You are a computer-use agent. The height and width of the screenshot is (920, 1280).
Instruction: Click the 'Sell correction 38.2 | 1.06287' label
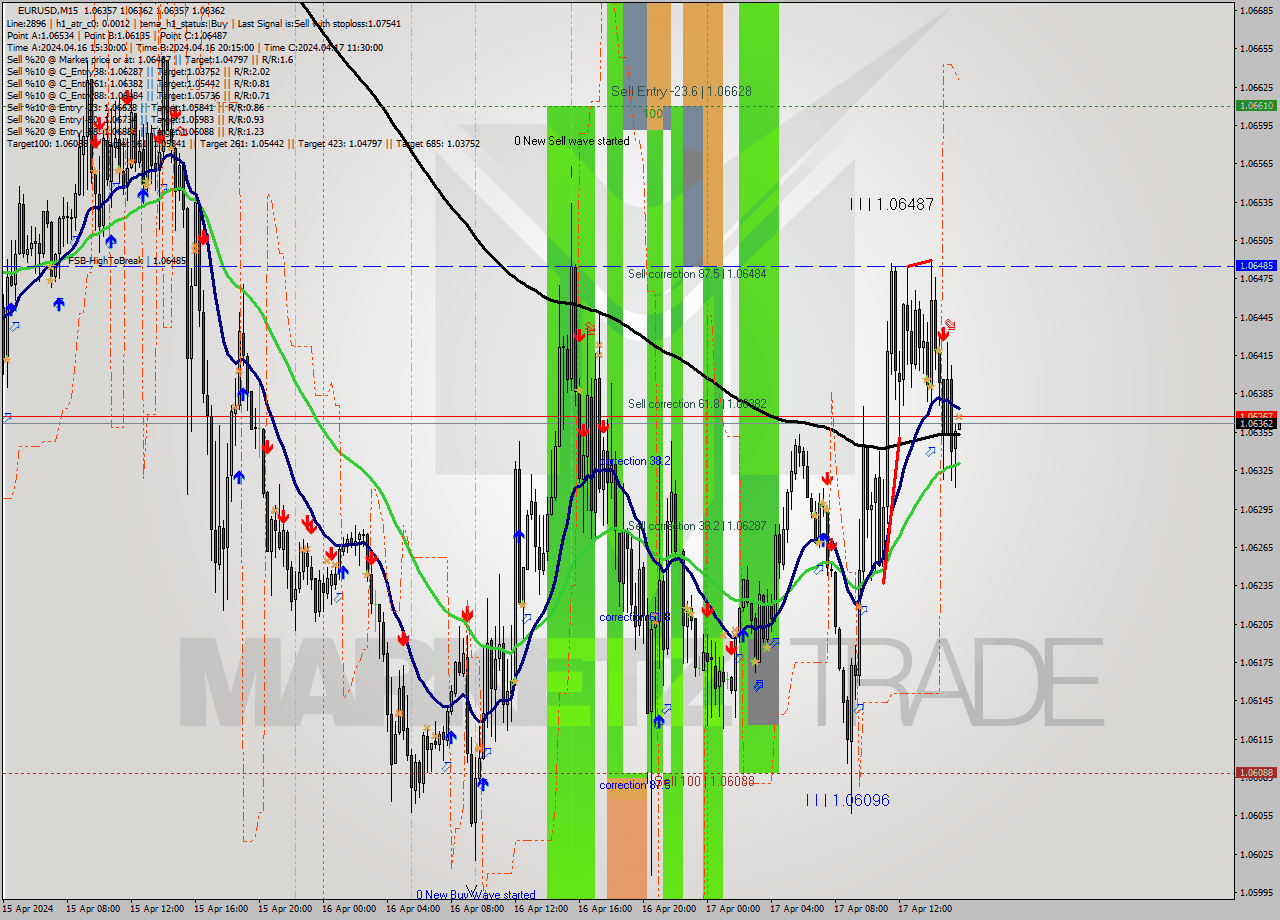tap(697, 526)
